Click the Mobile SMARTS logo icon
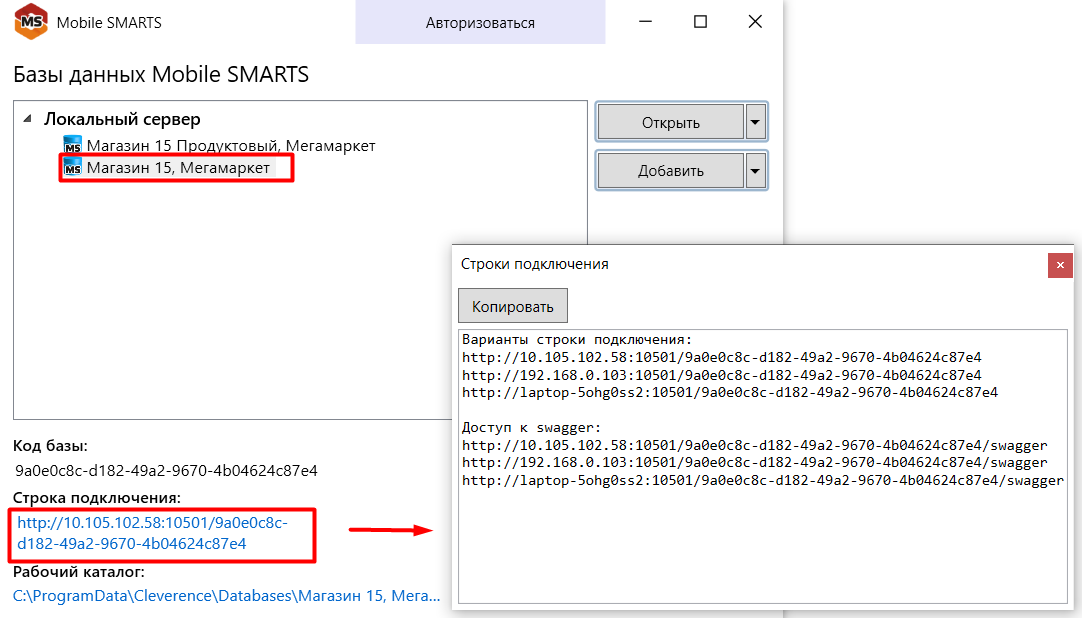 tap(31, 21)
